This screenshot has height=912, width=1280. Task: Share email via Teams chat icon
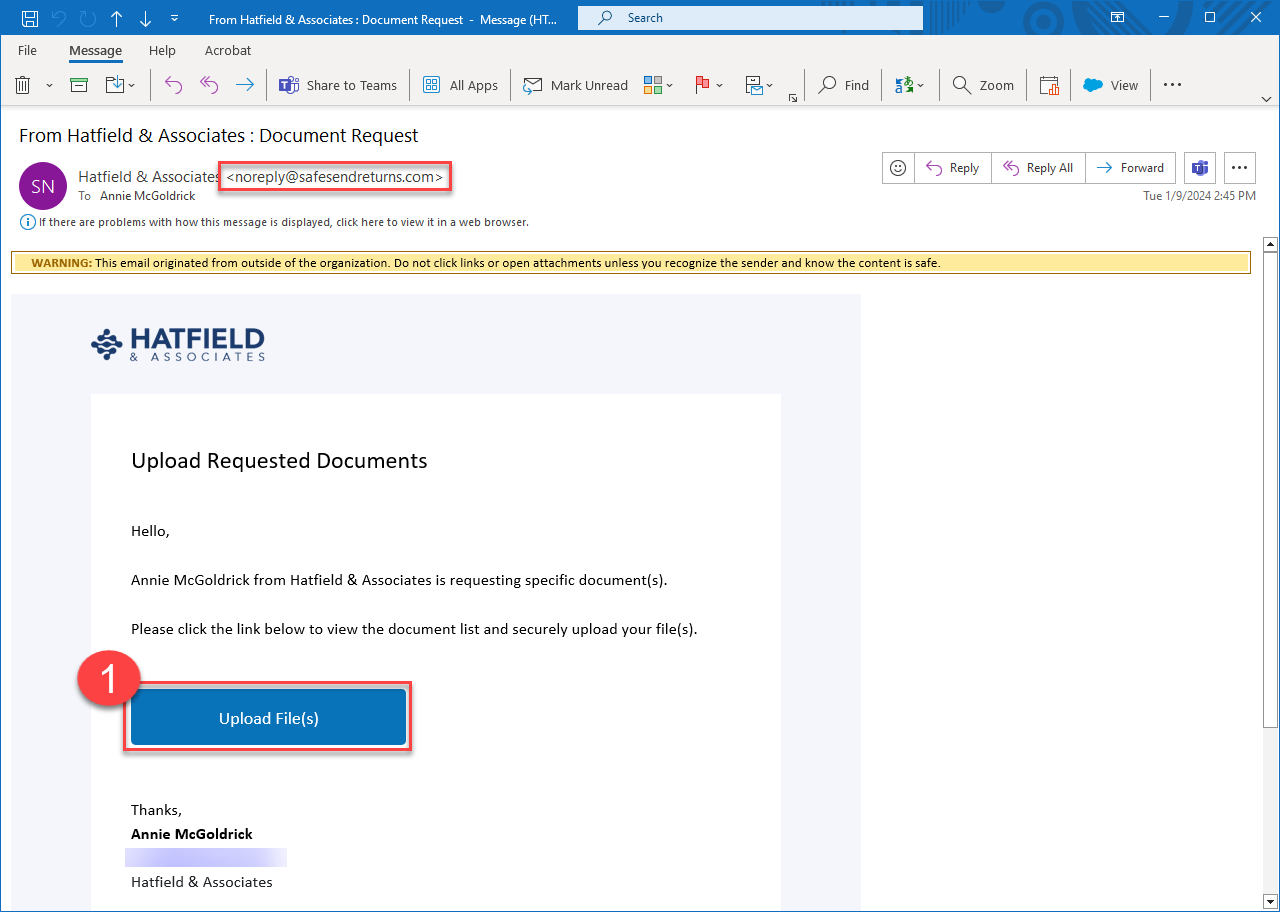[x=1199, y=168]
